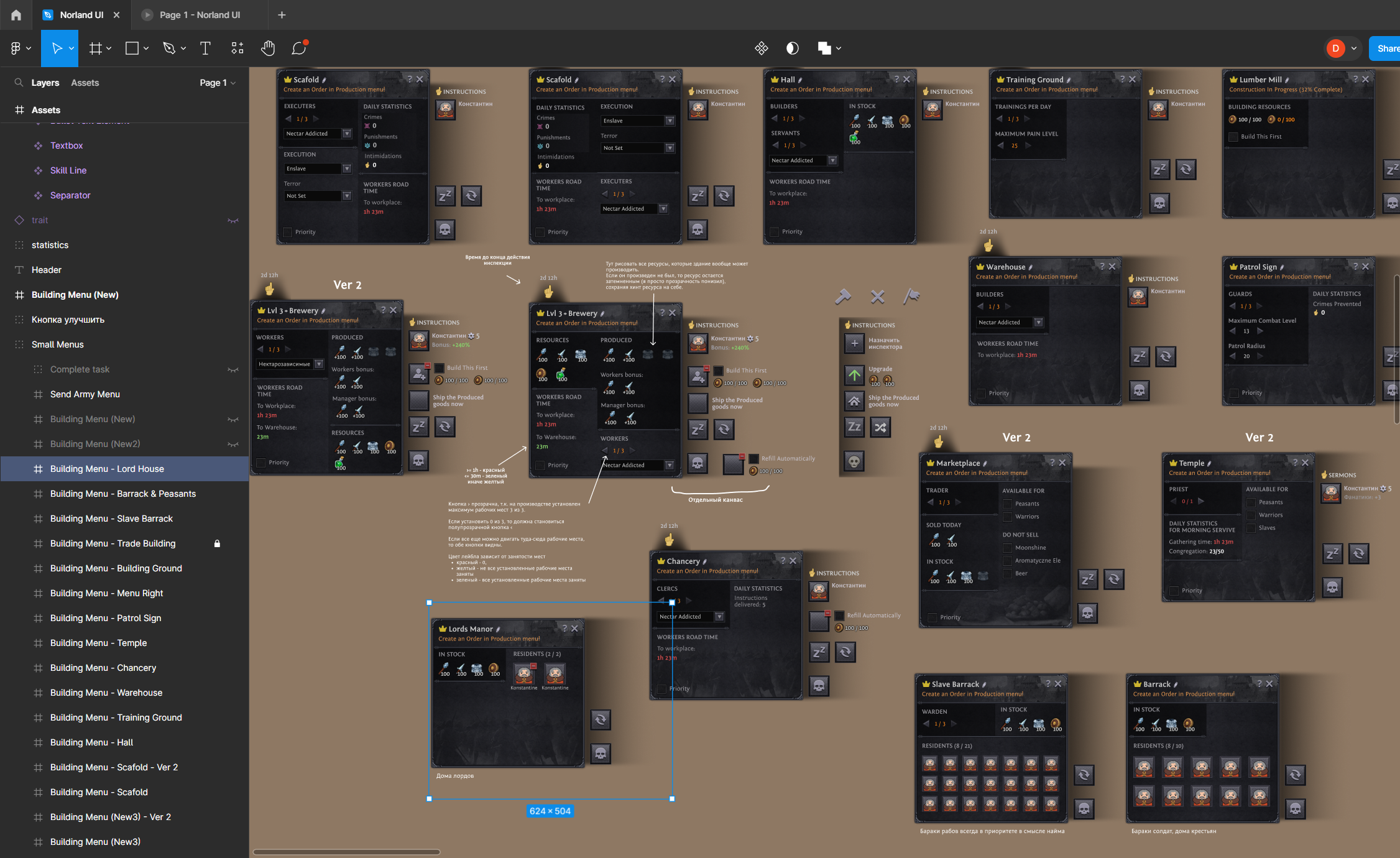Open the Frame tools dropdown arrow
The width and height of the screenshot is (1400, 858).
109,48
